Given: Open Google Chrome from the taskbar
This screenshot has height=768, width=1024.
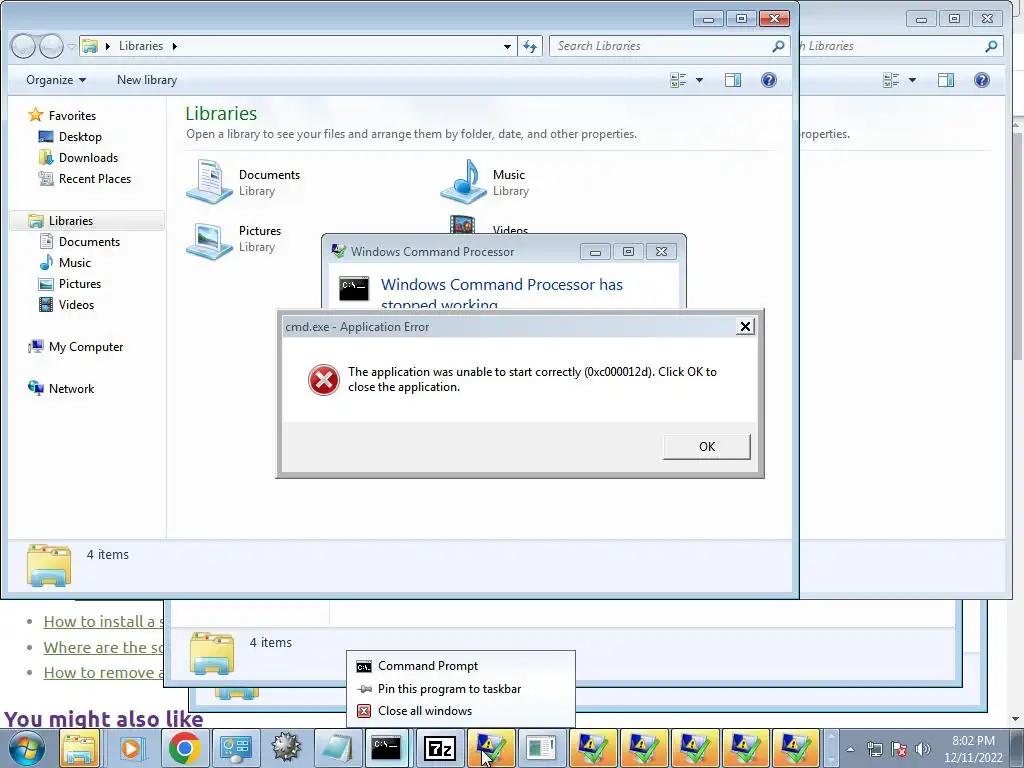Looking at the screenshot, I should click(184, 748).
